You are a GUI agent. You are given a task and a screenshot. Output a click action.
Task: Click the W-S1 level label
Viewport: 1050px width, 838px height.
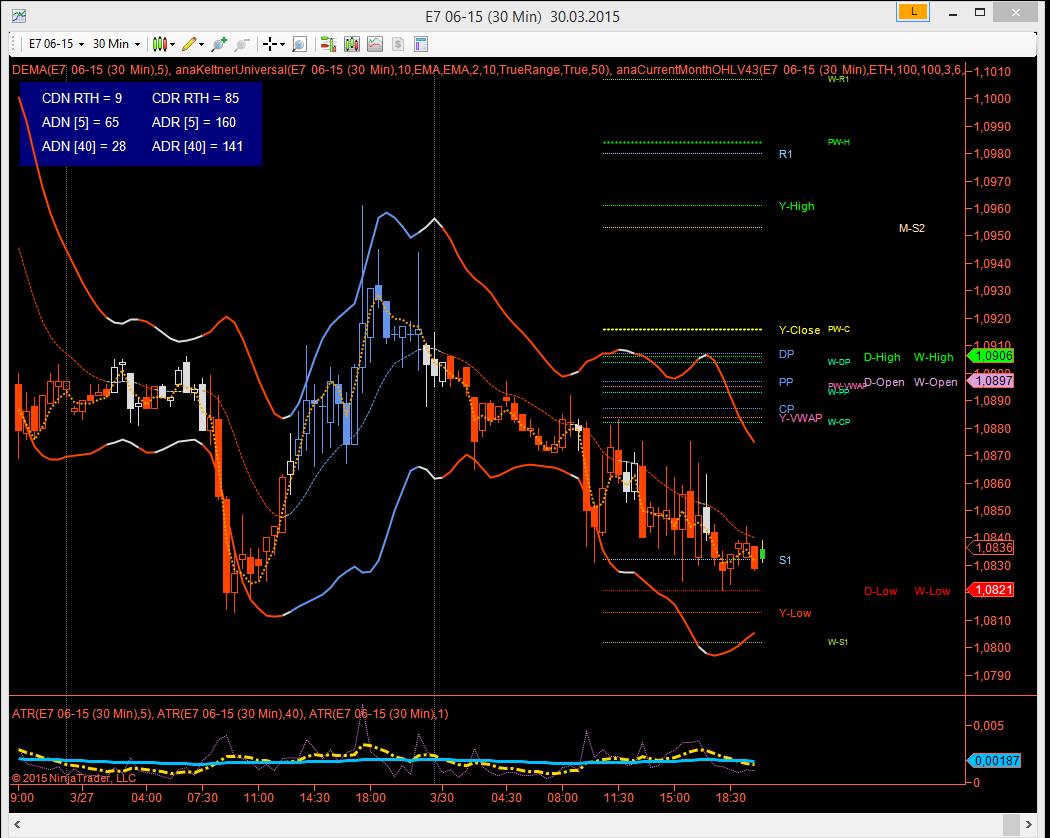click(838, 642)
